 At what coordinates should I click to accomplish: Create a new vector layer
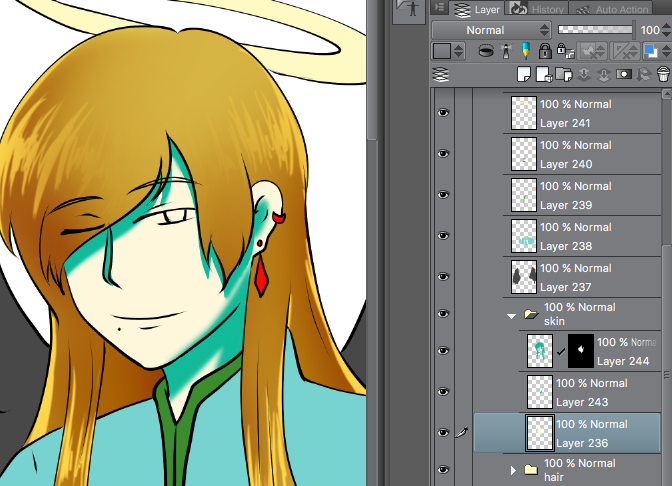pyautogui.click(x=544, y=75)
